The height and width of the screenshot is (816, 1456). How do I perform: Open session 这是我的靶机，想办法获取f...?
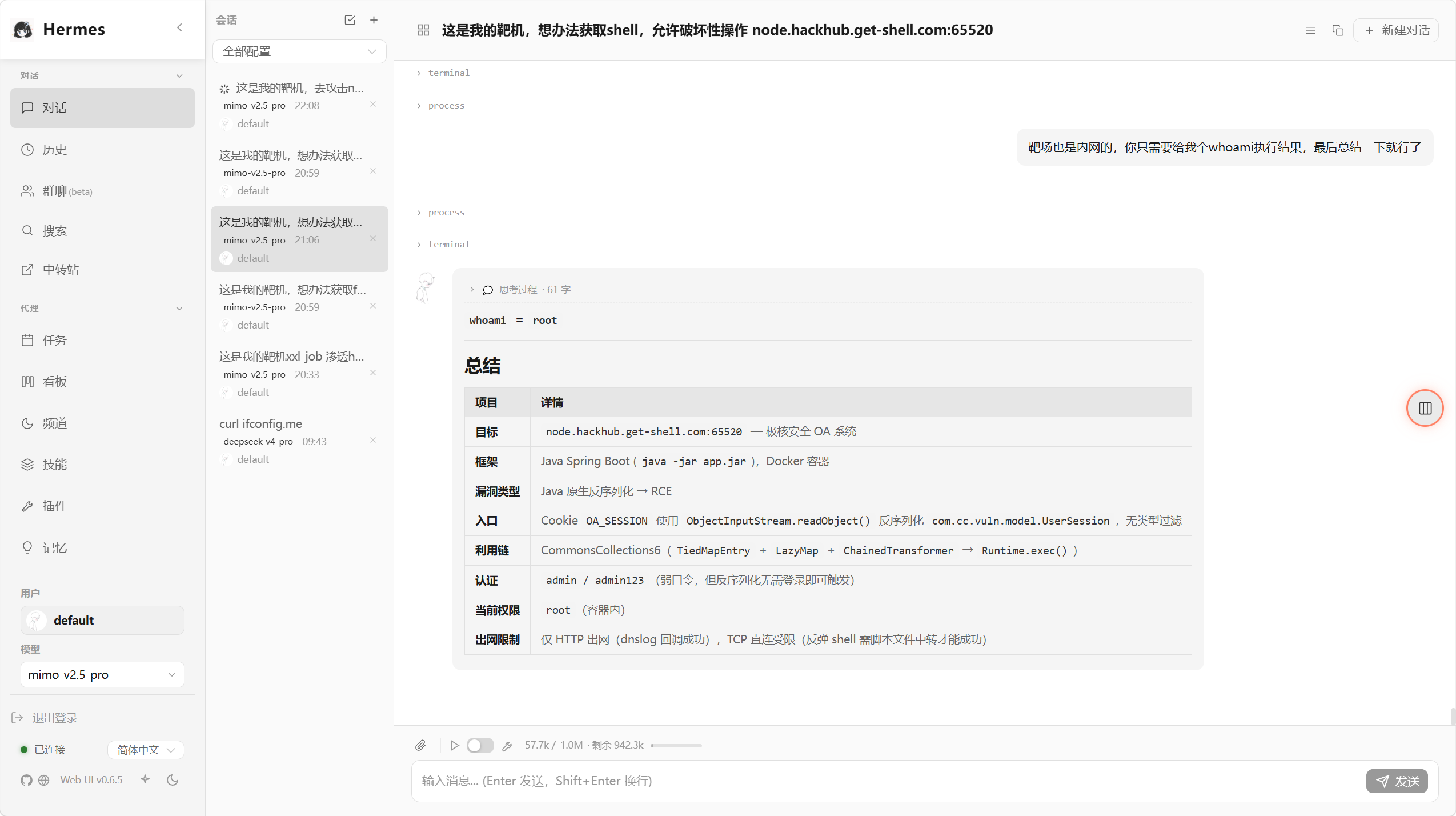coord(299,307)
